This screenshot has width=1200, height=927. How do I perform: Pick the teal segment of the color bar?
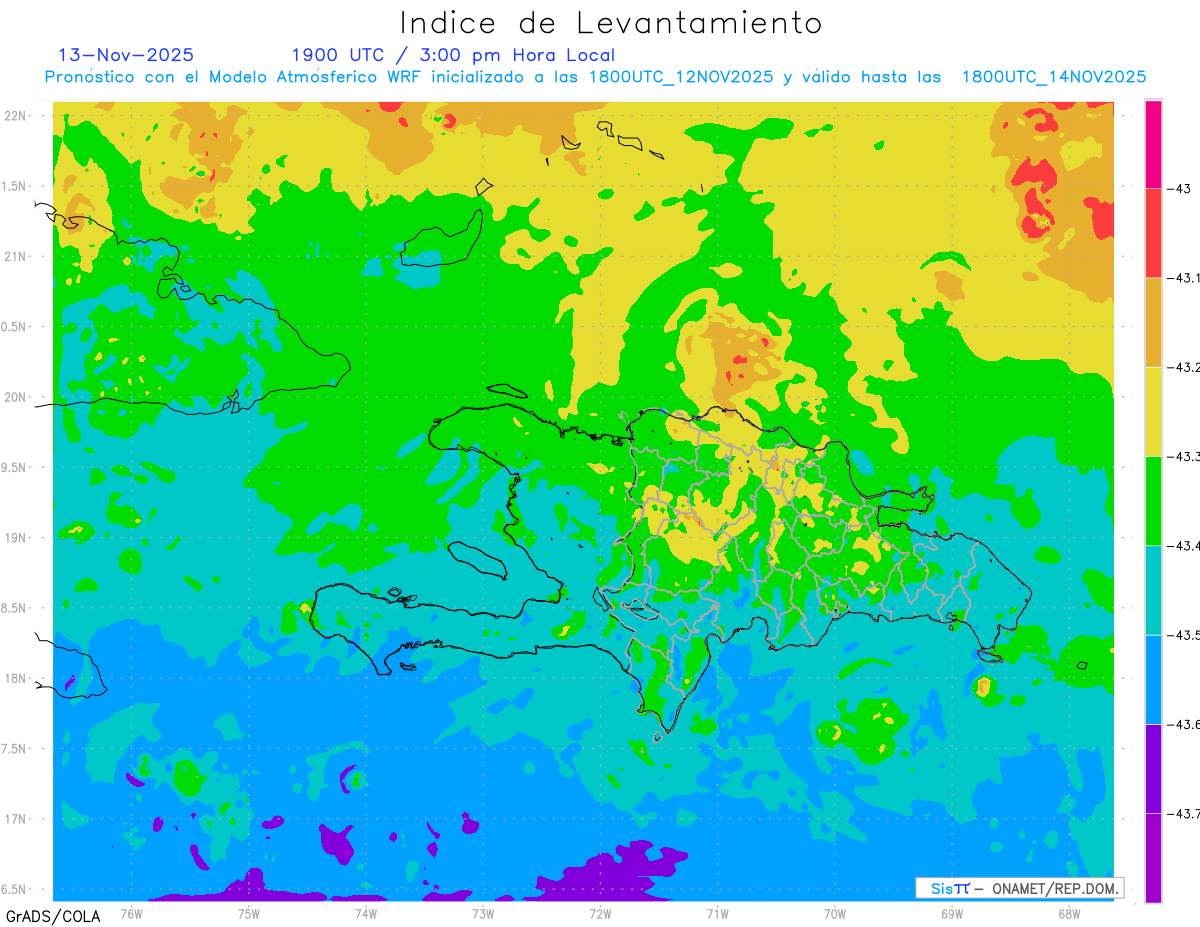(x=1154, y=590)
